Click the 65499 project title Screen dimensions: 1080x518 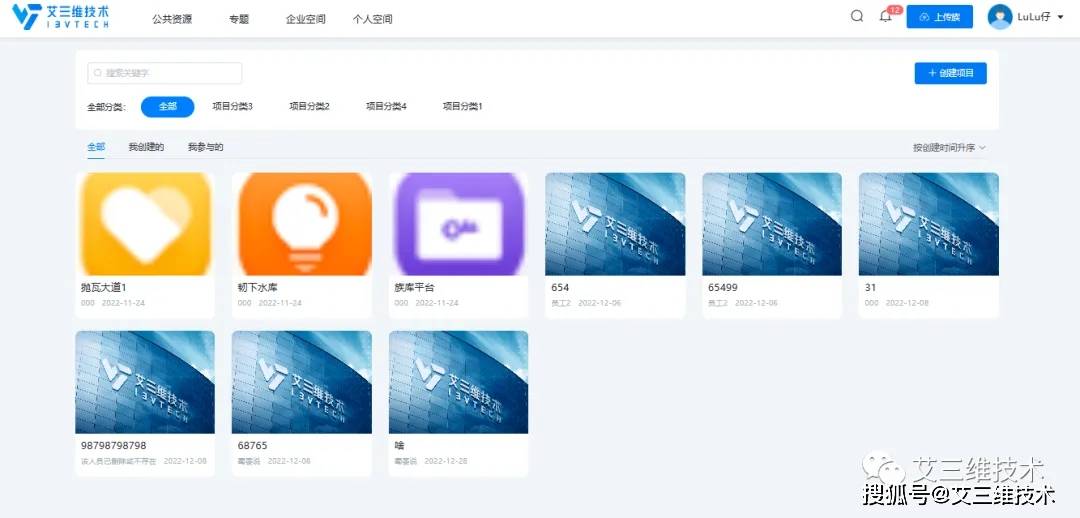tap(723, 287)
